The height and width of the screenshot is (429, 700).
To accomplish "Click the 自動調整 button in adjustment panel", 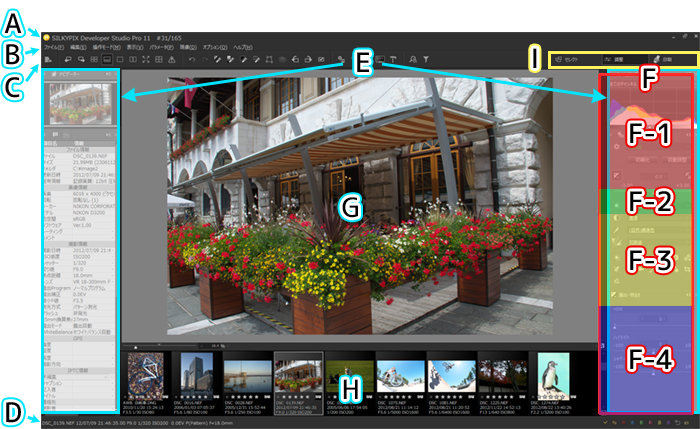I will [676, 160].
